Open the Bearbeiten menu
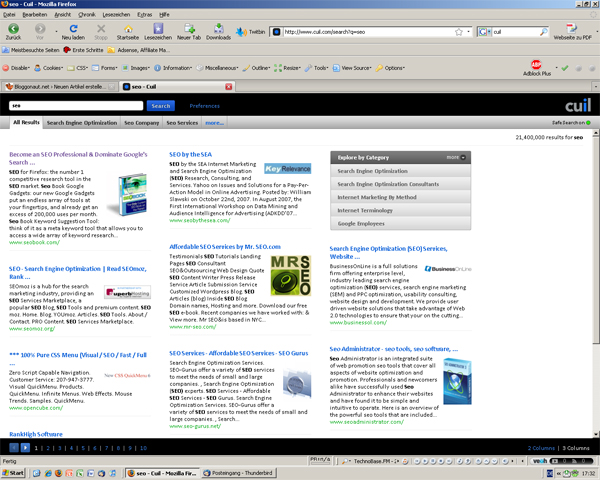 click(34, 15)
